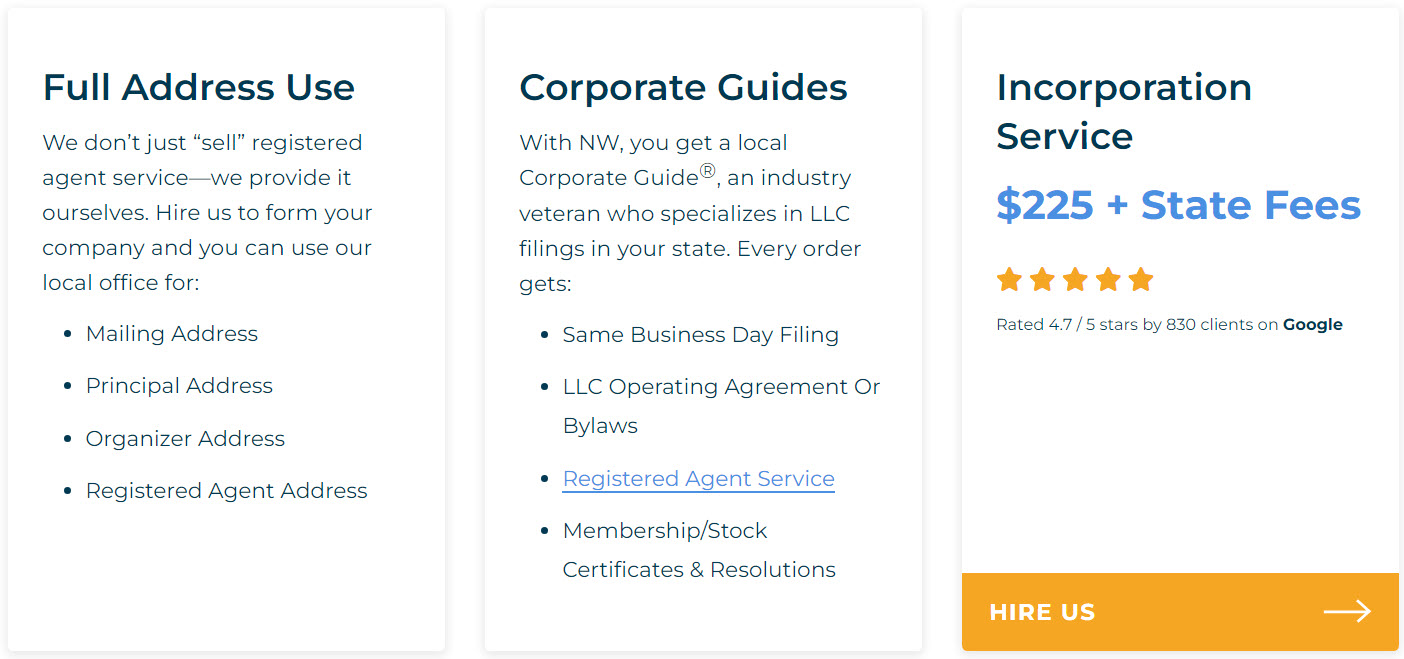Click the registered trademark symbol after Corporate Guide
Screen dimensions: 1404x659
(707, 172)
